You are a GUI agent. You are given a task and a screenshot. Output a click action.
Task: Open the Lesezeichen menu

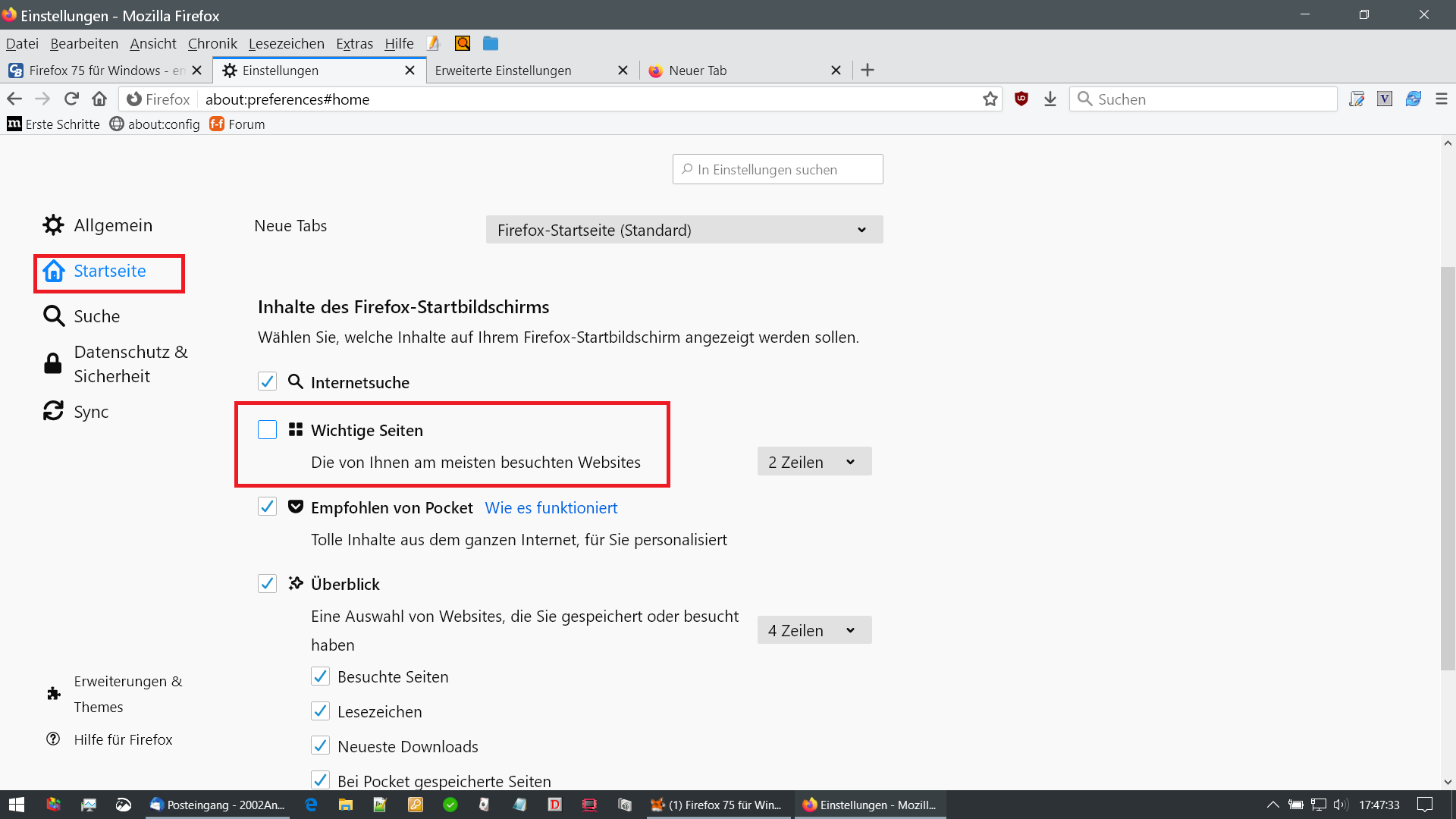click(x=286, y=43)
